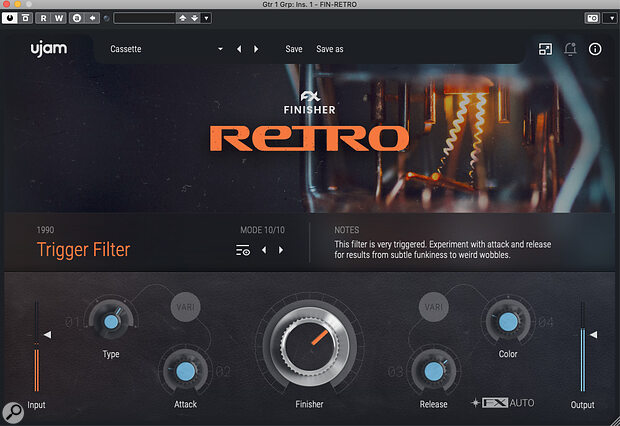Click the host preset name field
Viewport: 620px width, 426px height.
point(145,18)
